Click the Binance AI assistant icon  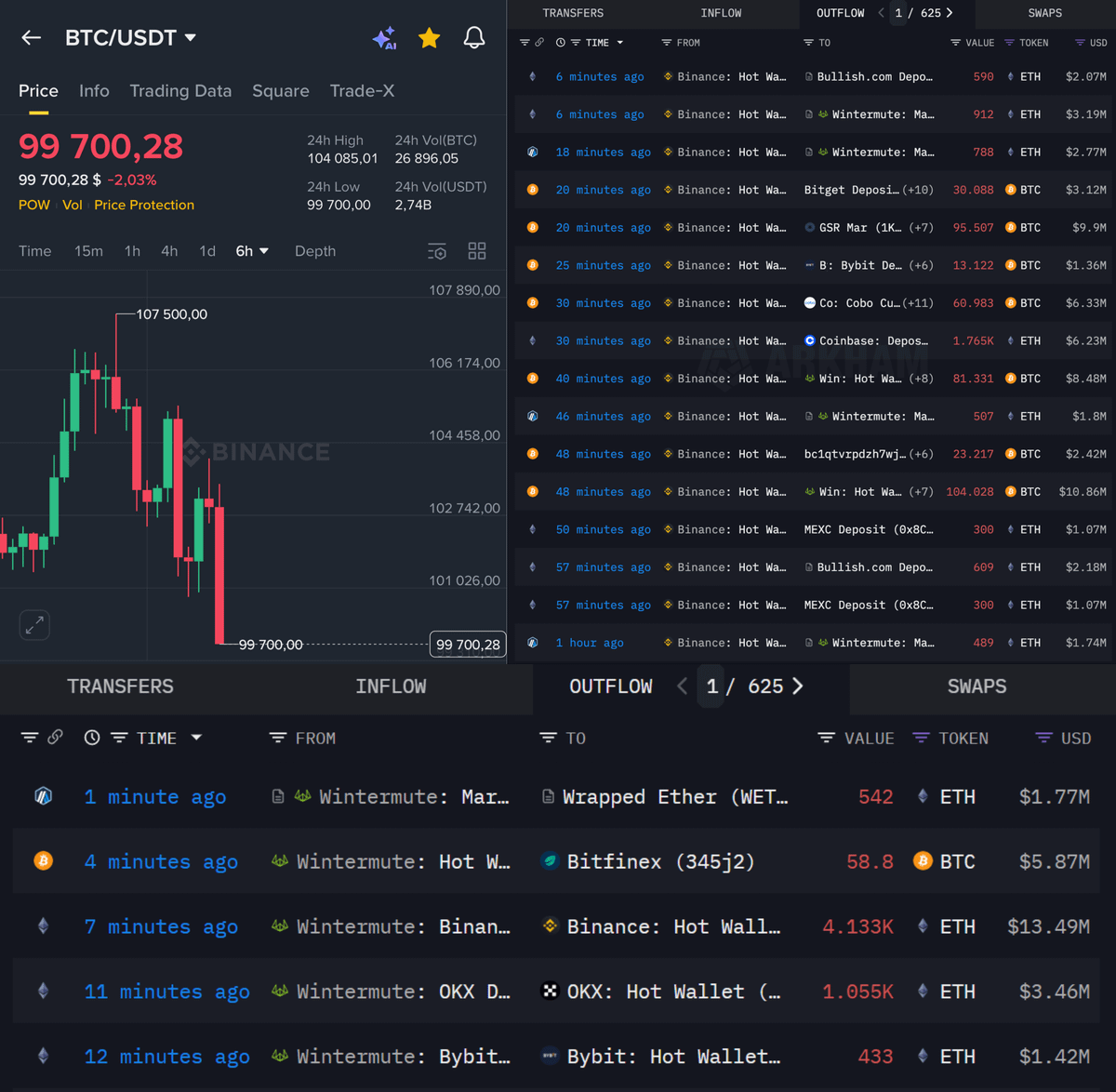pyautogui.click(x=384, y=38)
